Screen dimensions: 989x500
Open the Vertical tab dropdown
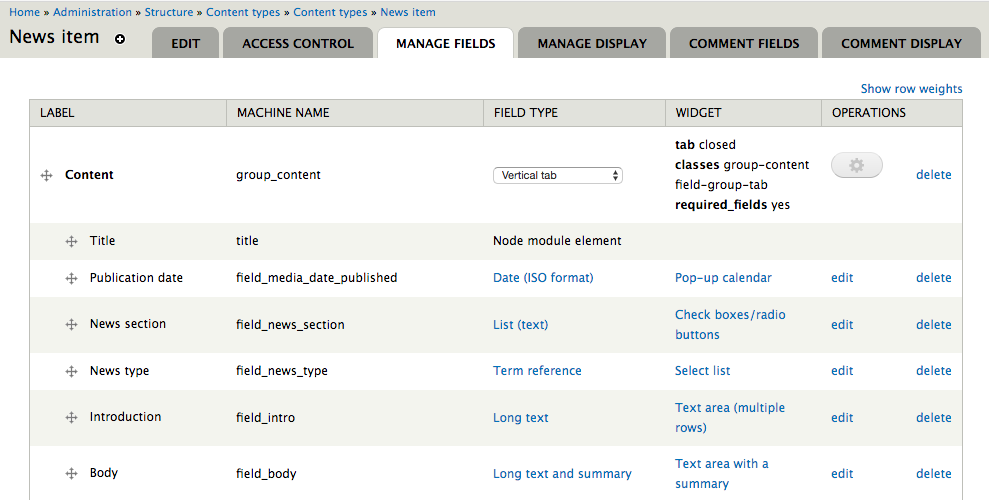tap(558, 175)
